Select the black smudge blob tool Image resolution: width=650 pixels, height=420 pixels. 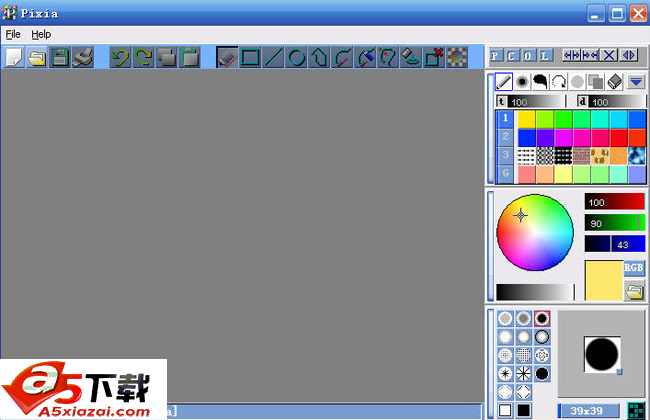click(x=541, y=82)
